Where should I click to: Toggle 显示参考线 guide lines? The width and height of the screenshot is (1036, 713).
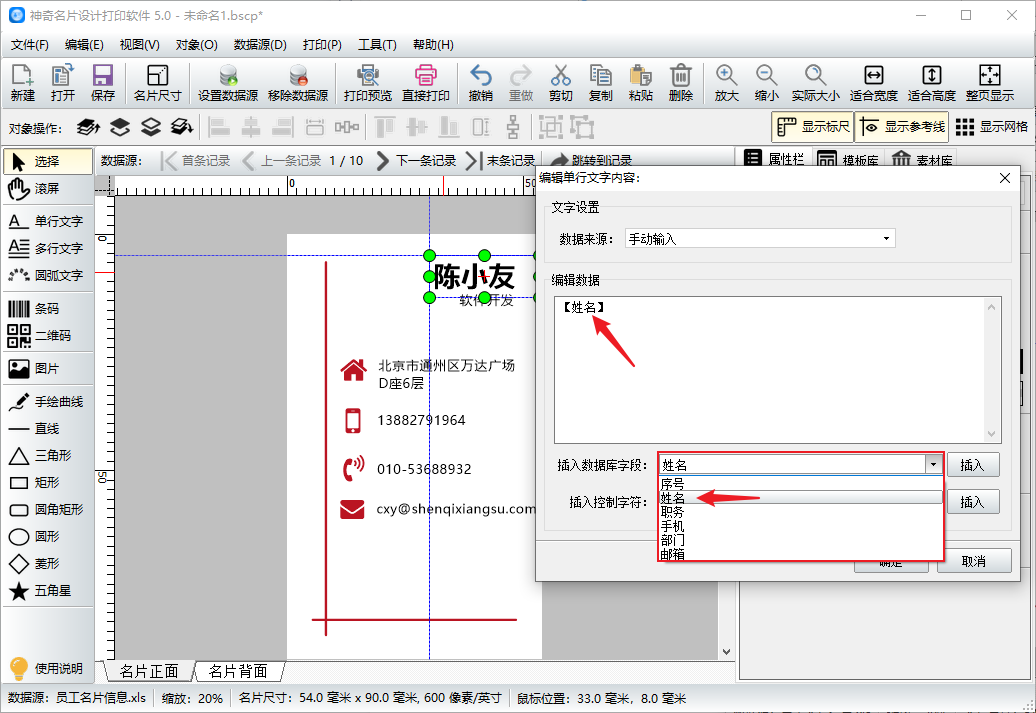902,127
